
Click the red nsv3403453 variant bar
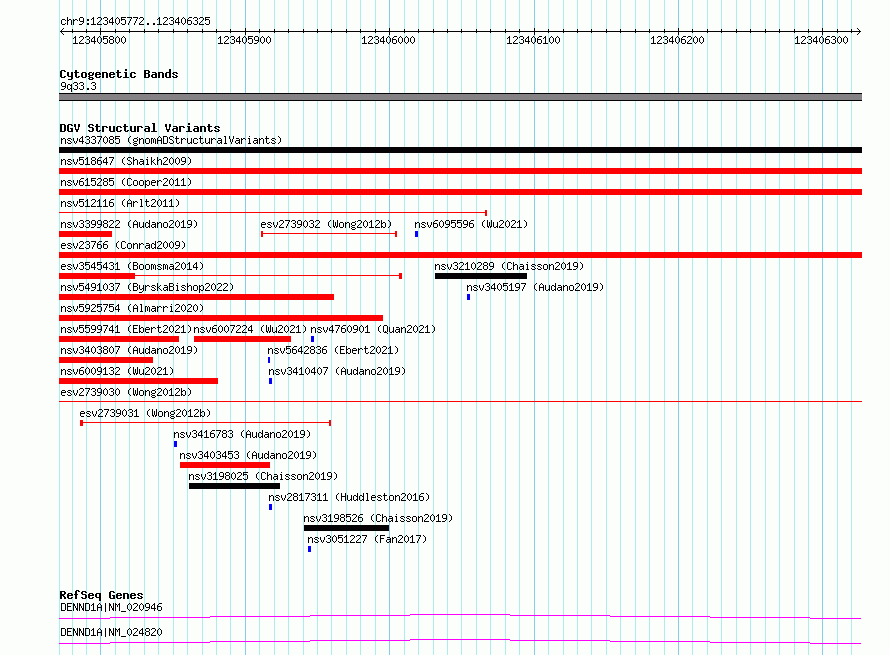(x=225, y=465)
